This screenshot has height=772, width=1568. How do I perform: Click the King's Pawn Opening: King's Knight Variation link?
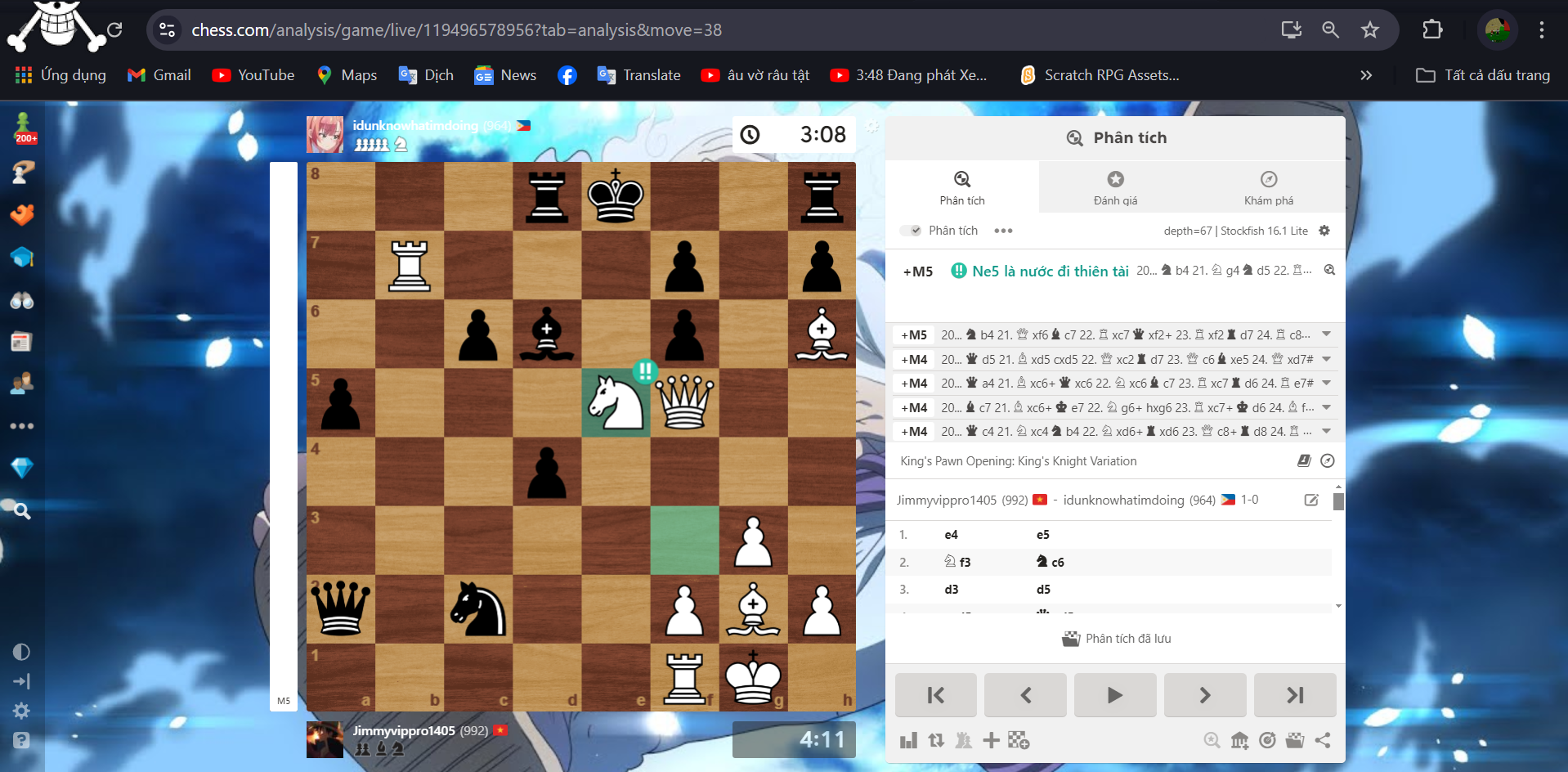coord(1018,461)
